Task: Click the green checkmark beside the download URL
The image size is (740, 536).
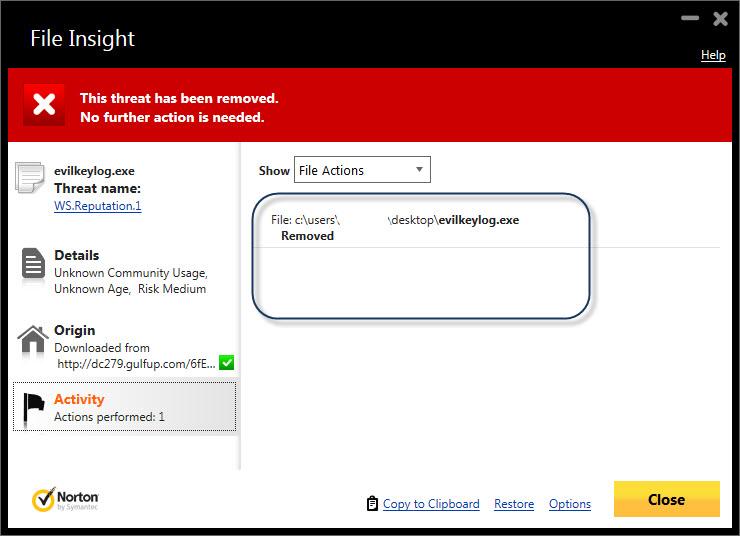Action: point(227,363)
